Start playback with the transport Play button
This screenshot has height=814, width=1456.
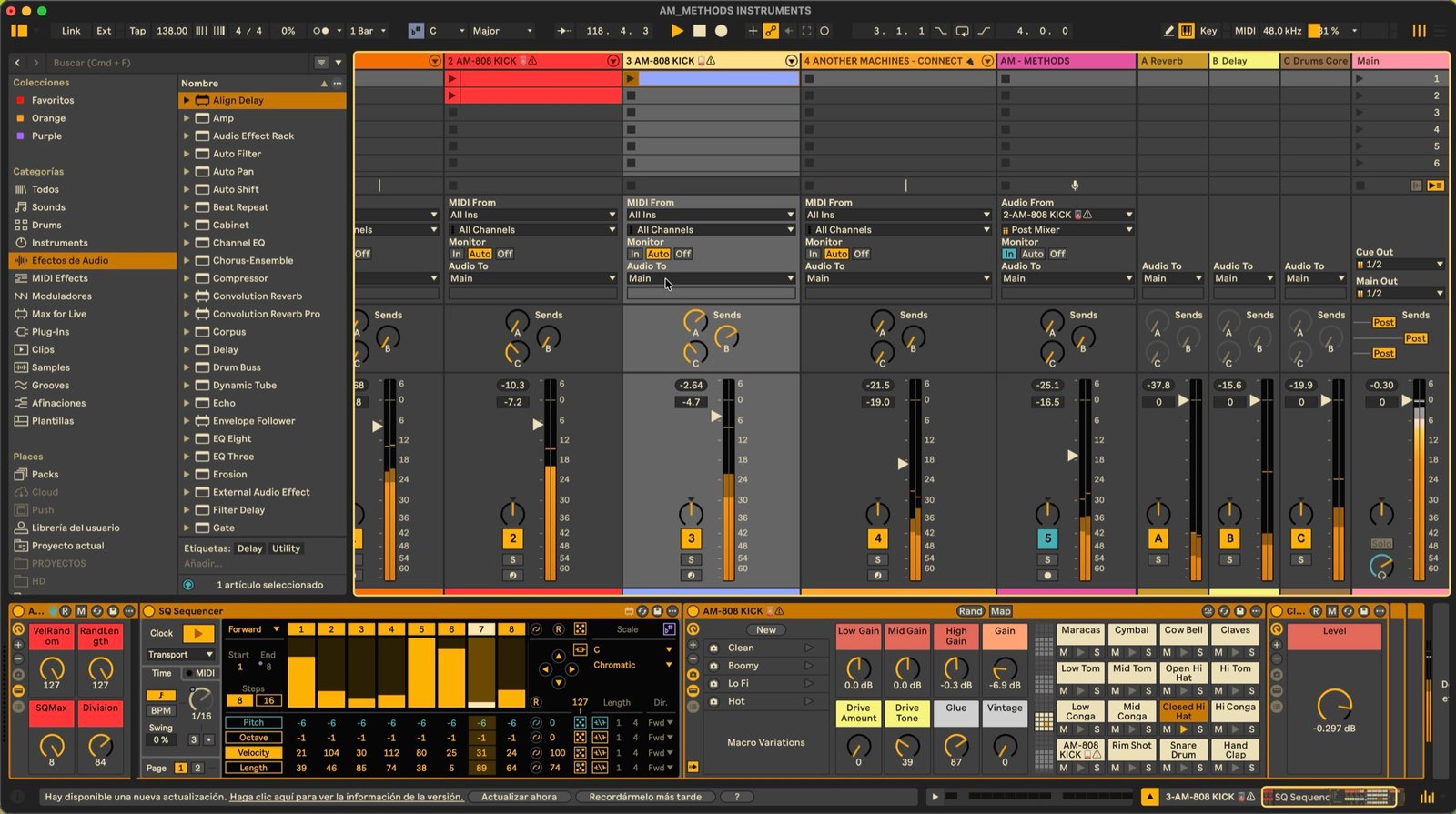click(676, 31)
